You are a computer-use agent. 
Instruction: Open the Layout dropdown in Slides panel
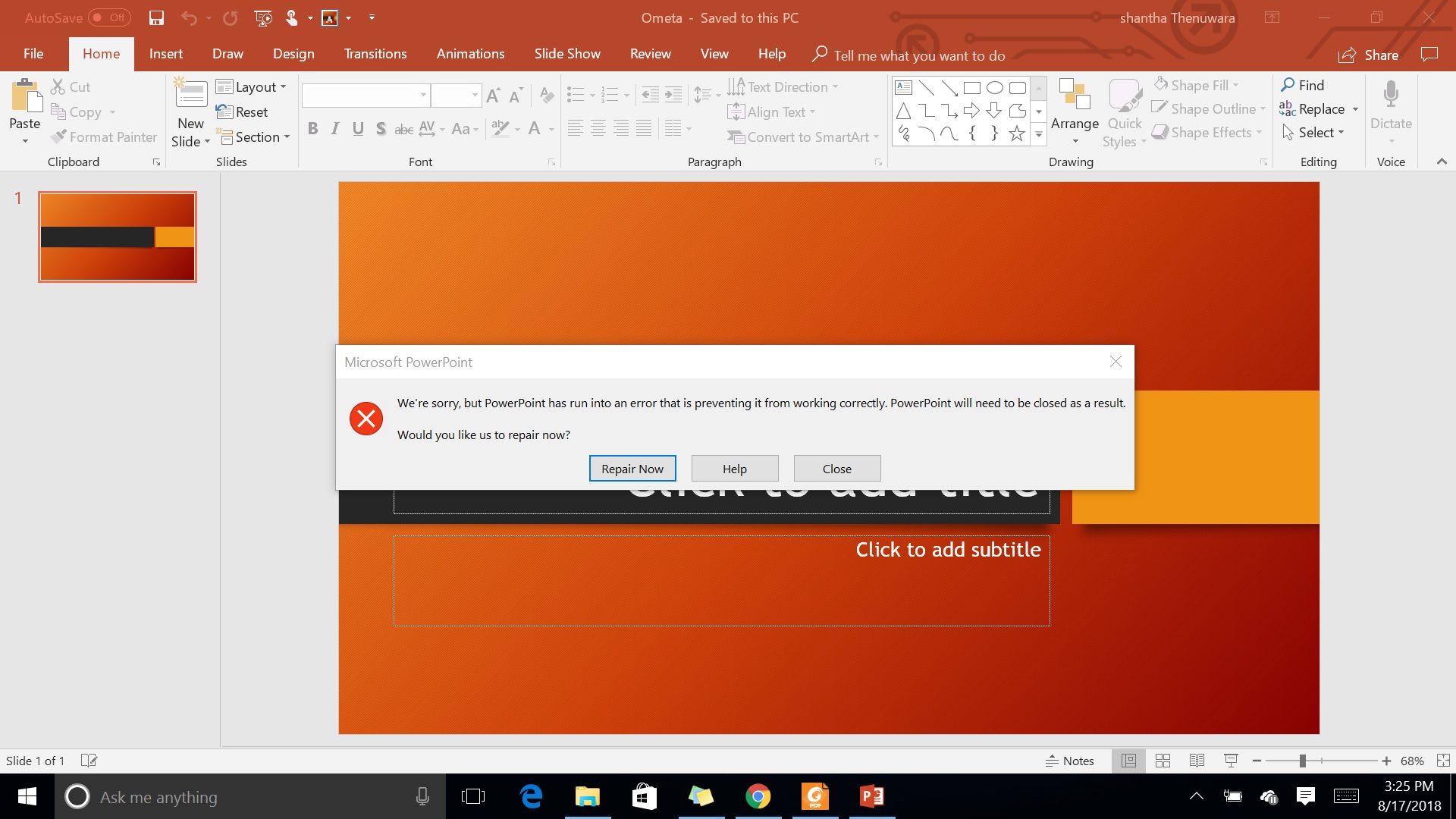(253, 87)
